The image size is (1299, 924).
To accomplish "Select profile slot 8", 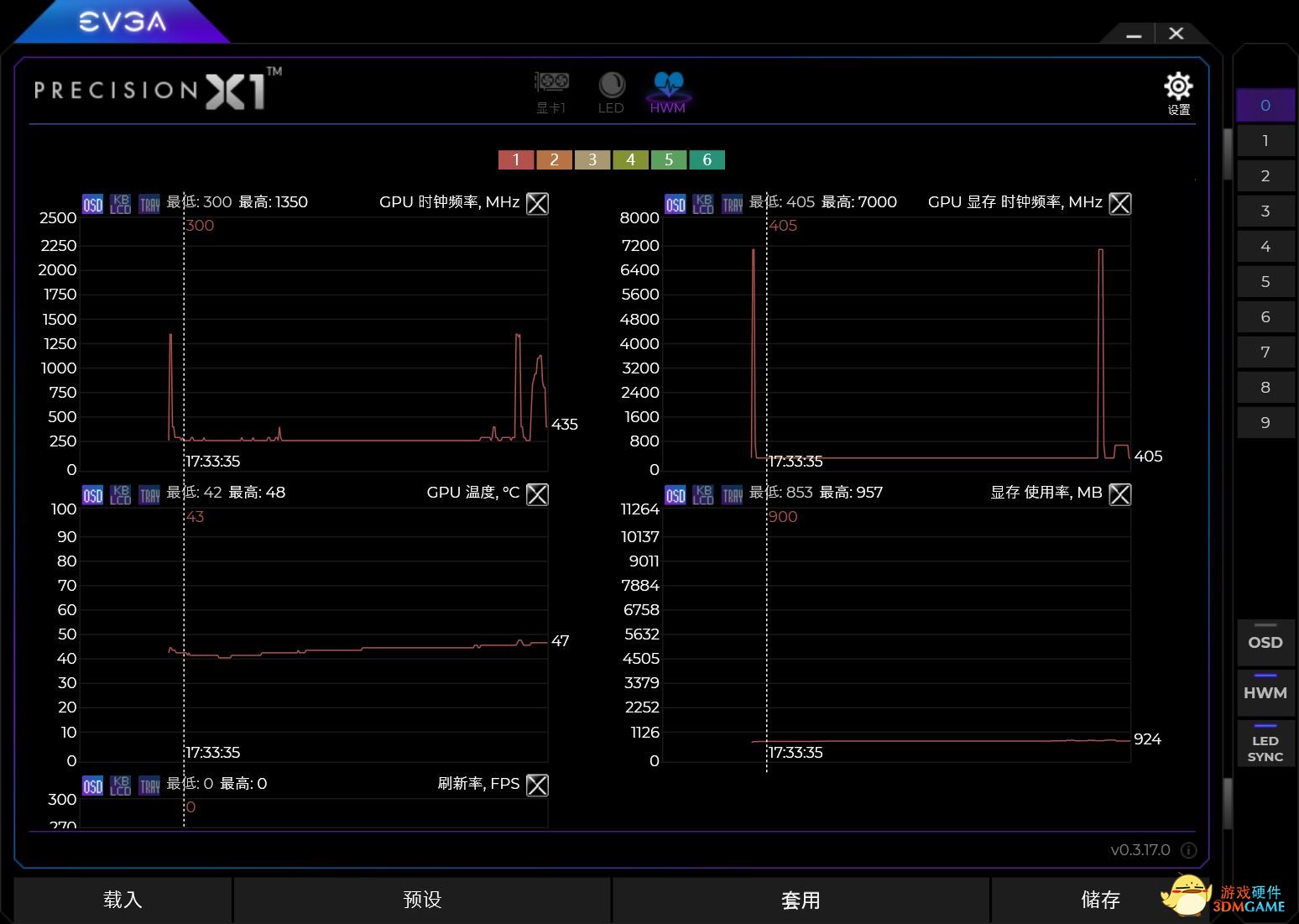I will 1265,388.
